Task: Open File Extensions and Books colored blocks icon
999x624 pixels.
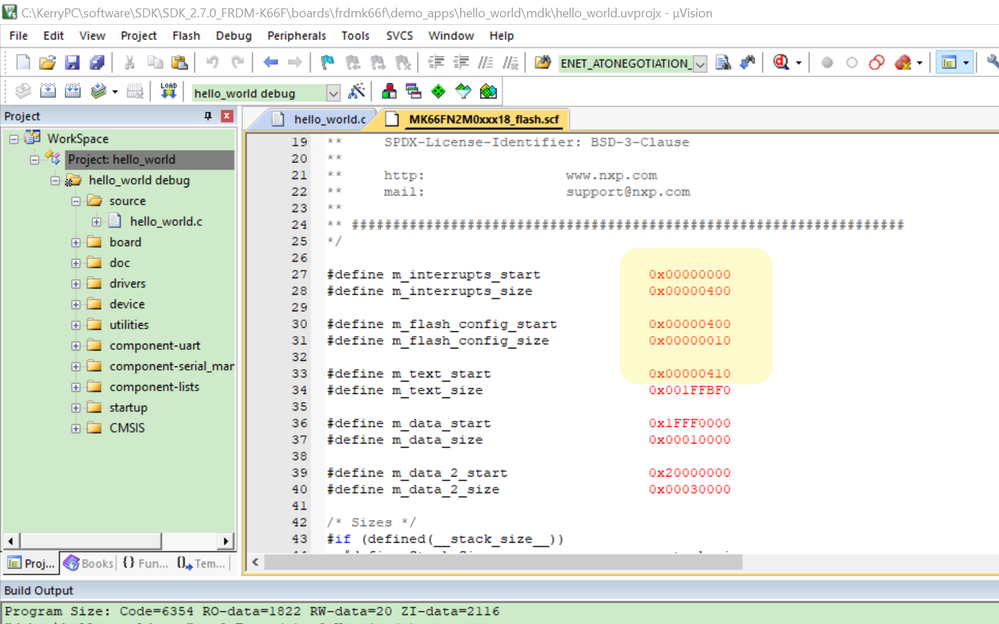Action: [x=389, y=92]
